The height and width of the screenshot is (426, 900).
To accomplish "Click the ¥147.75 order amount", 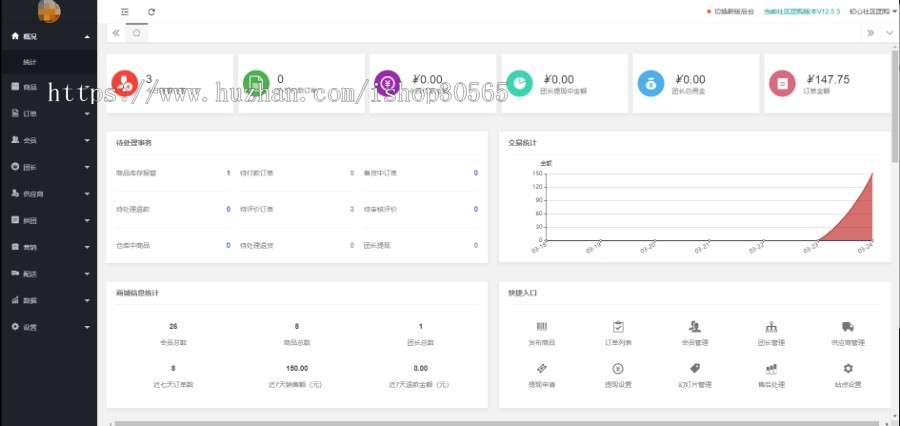I will point(828,80).
